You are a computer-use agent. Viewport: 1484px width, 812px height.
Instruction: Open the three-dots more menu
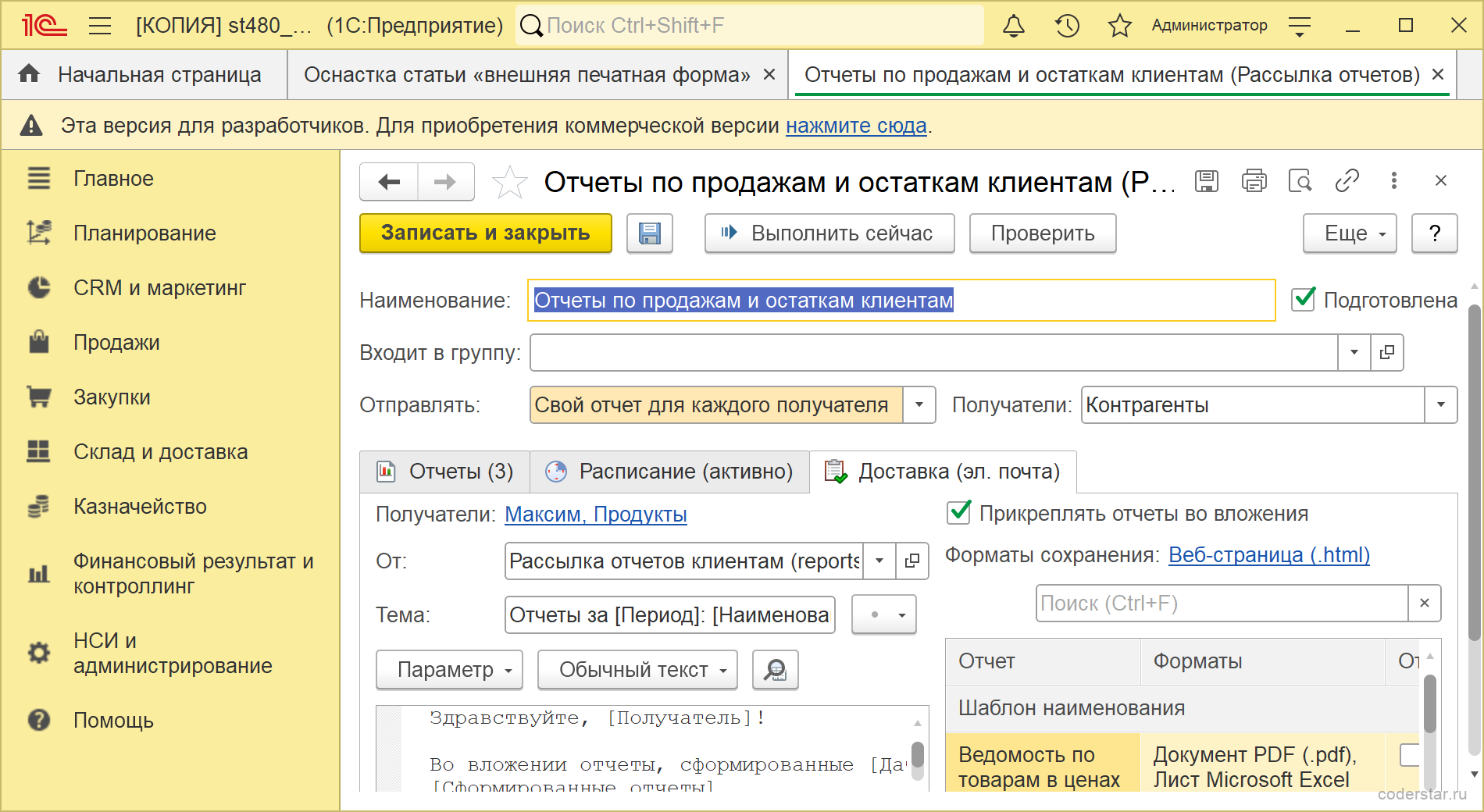[1394, 181]
